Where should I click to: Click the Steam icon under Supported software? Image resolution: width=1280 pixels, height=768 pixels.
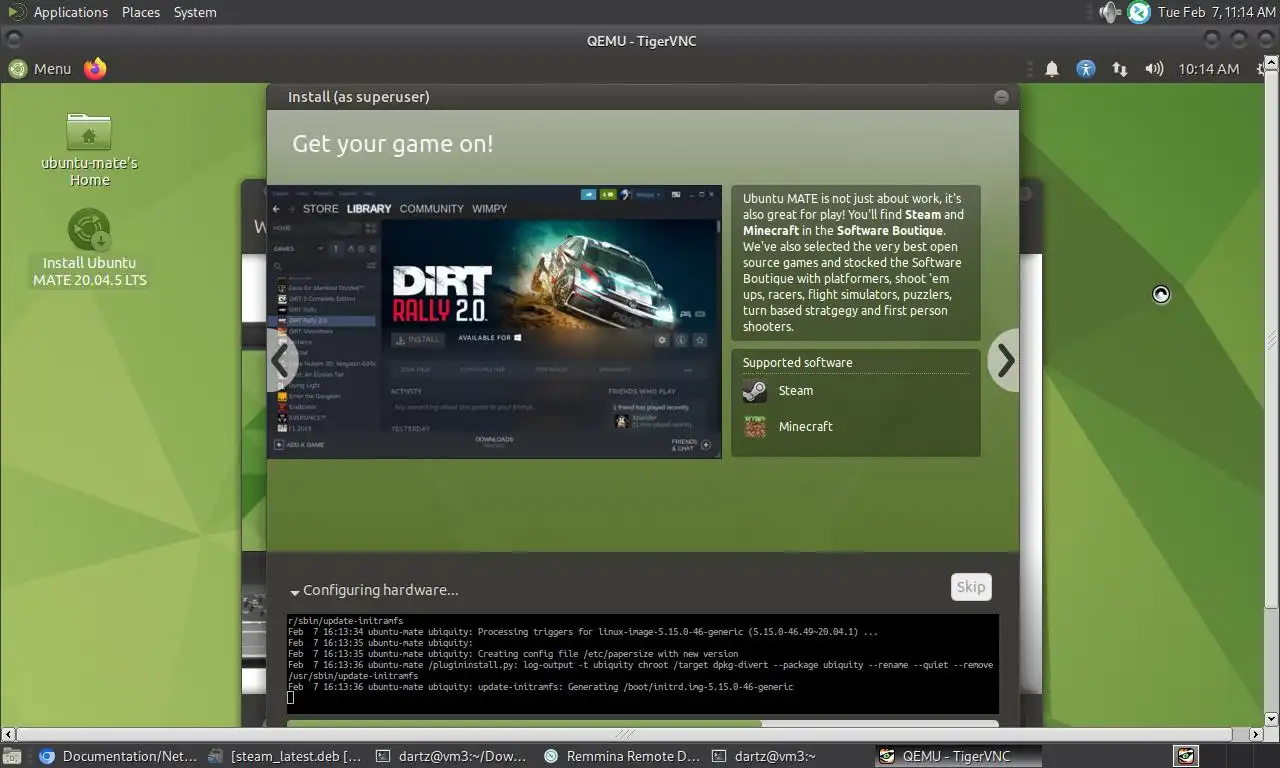tap(755, 391)
